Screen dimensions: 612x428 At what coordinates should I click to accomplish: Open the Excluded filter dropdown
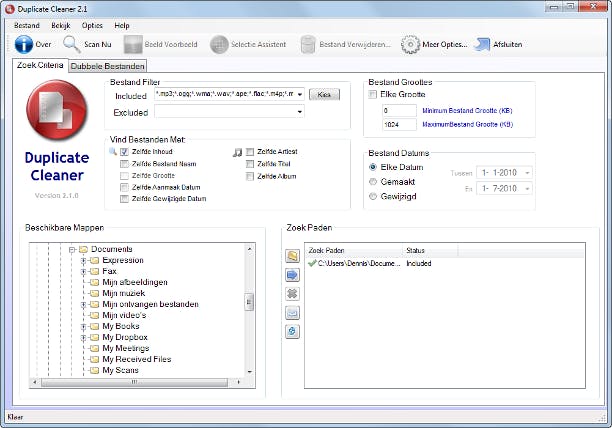click(x=299, y=112)
